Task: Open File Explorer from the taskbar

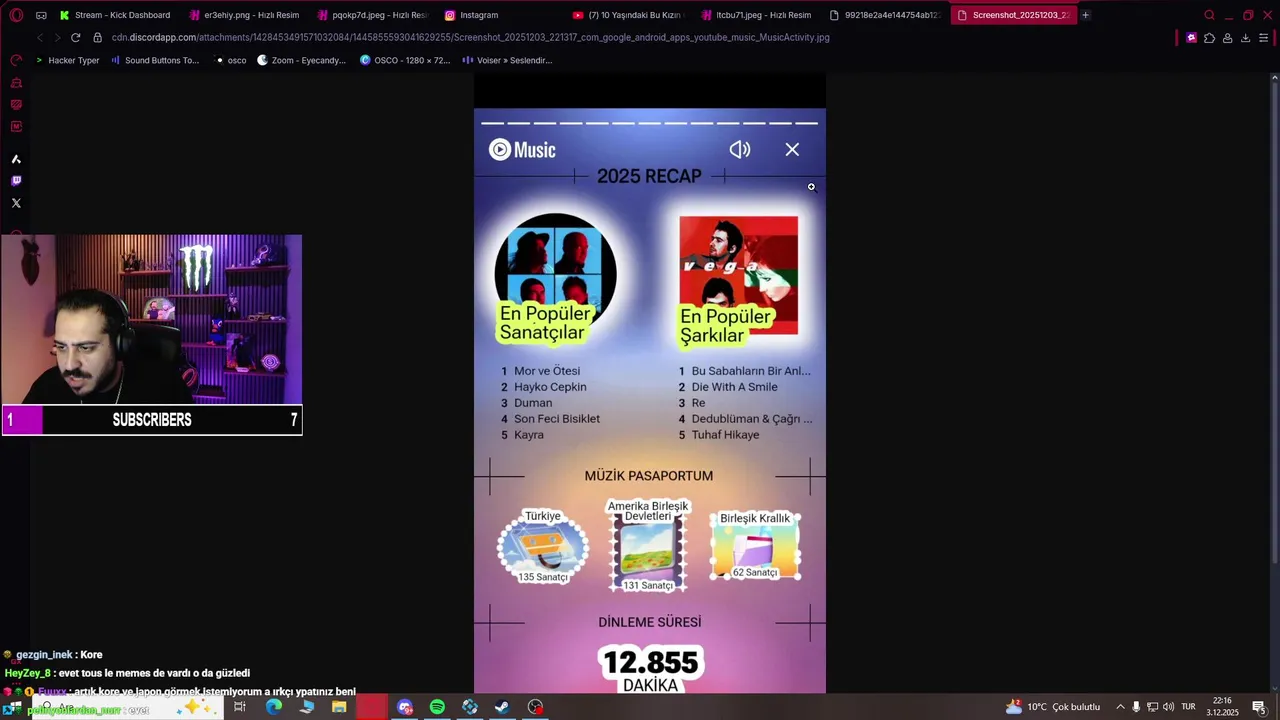Action: 339,707
